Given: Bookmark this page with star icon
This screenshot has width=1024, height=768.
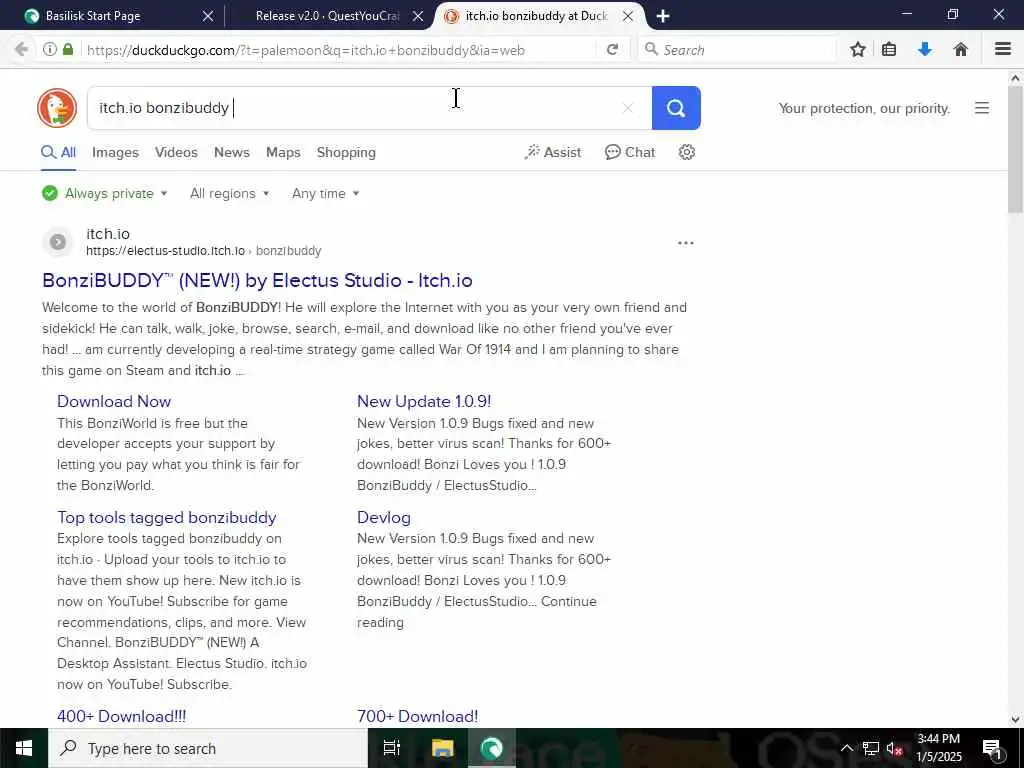Looking at the screenshot, I should [857, 50].
